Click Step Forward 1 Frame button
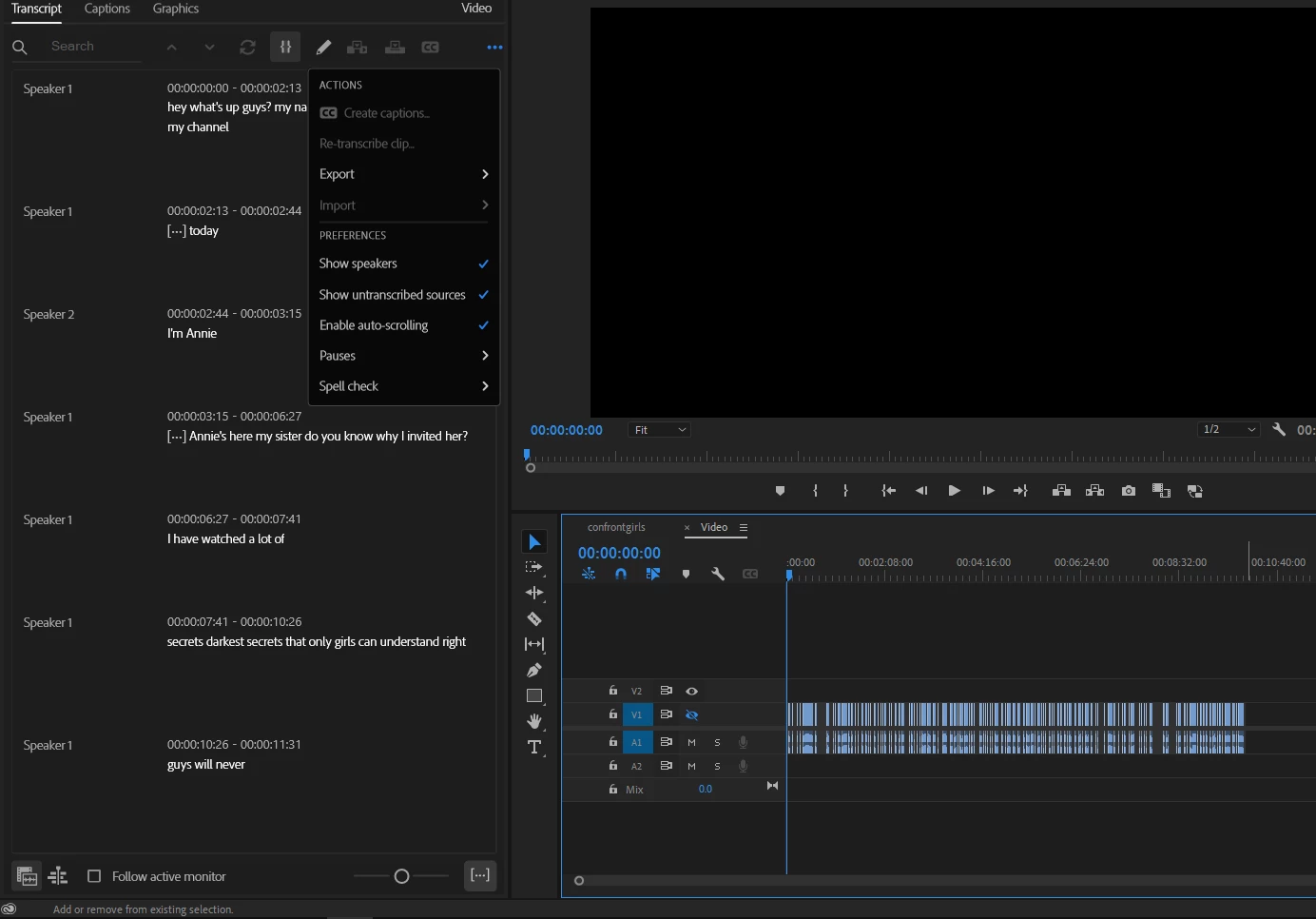Image resolution: width=1316 pixels, height=919 pixels. tap(988, 491)
